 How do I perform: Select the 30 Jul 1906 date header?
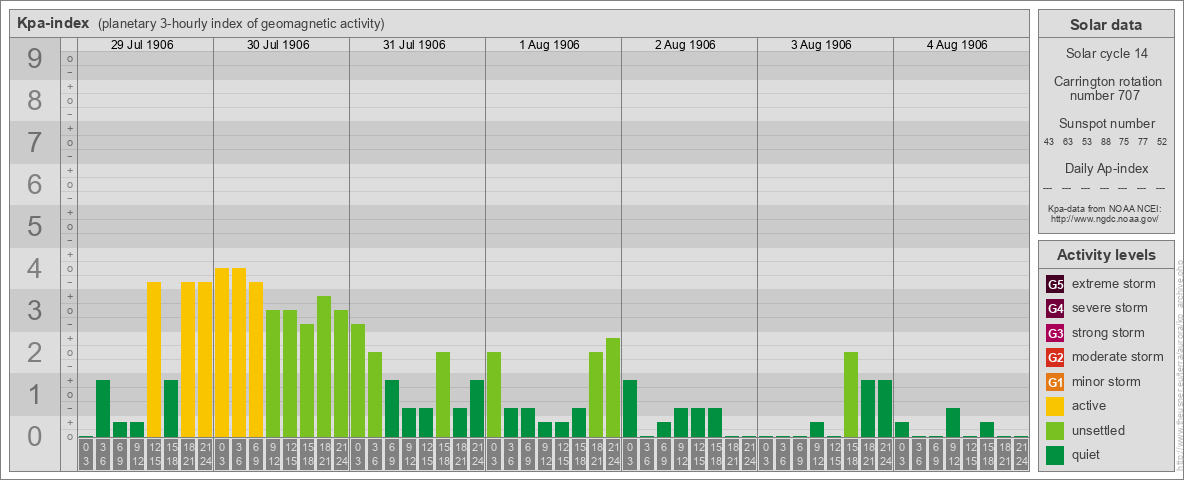click(279, 45)
